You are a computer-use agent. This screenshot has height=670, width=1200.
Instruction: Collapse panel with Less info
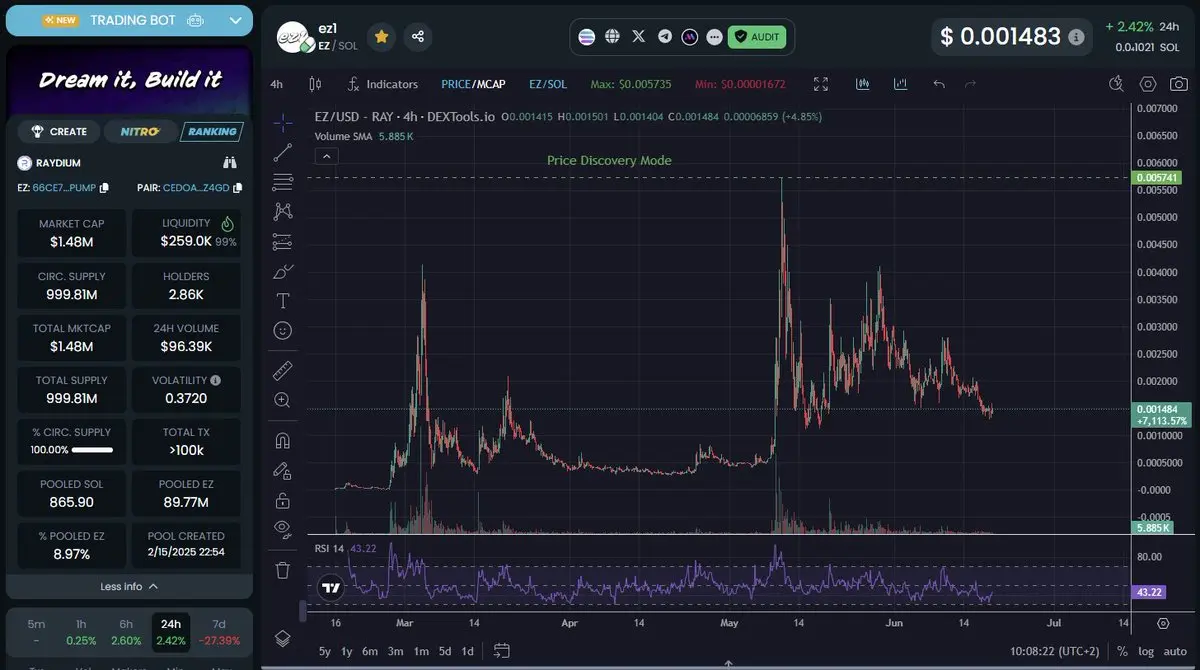pos(129,586)
